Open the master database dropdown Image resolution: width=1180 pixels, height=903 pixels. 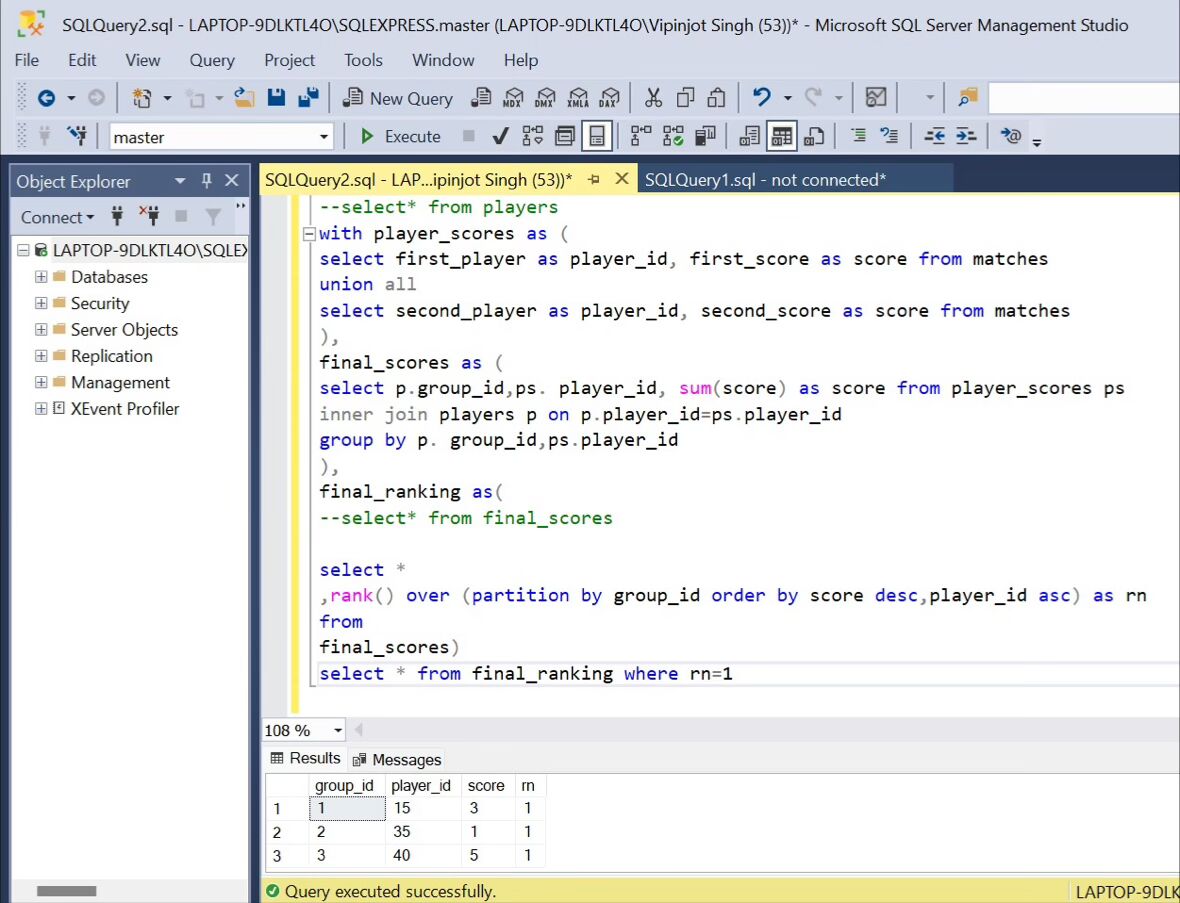click(323, 137)
